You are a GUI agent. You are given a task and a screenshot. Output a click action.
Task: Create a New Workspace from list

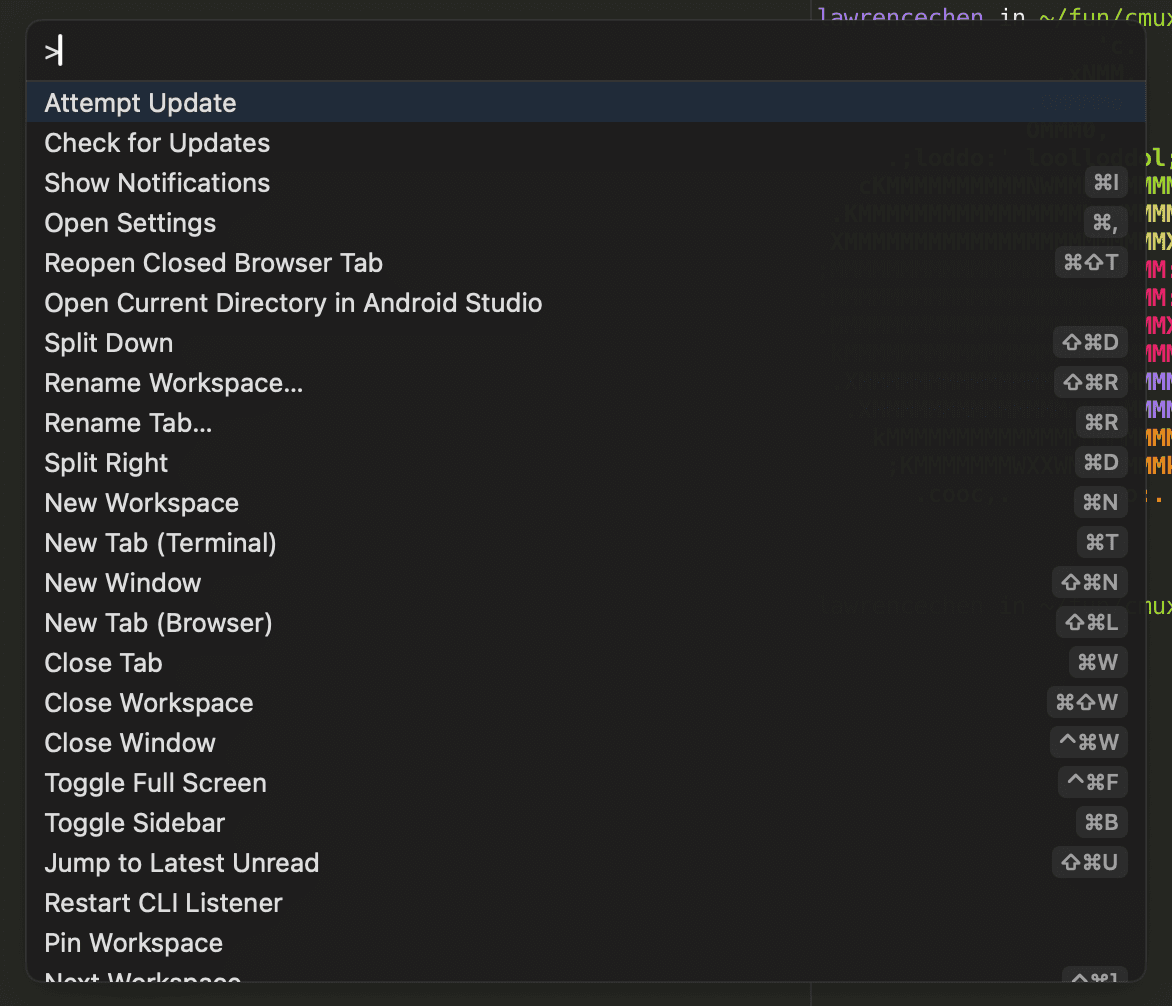pyautogui.click(x=141, y=503)
